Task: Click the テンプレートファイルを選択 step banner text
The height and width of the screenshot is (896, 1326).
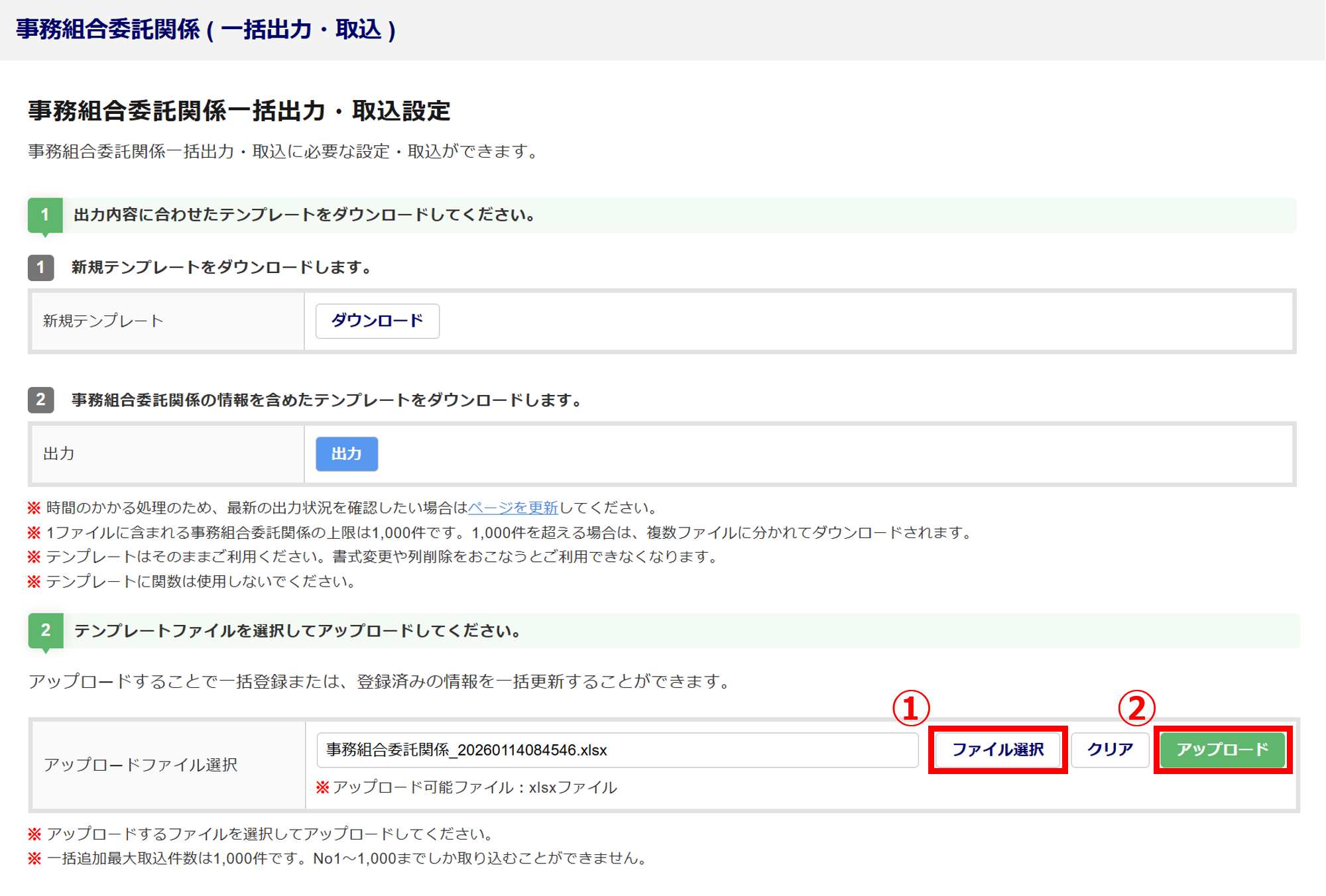Action: tap(298, 631)
